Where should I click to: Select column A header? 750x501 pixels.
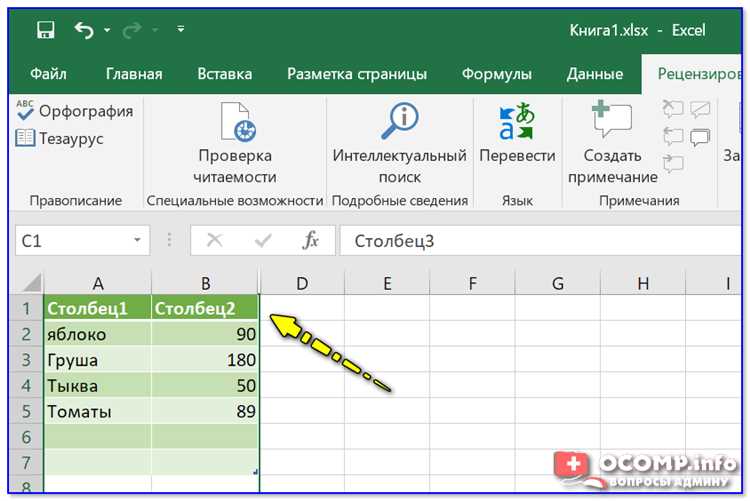(98, 283)
